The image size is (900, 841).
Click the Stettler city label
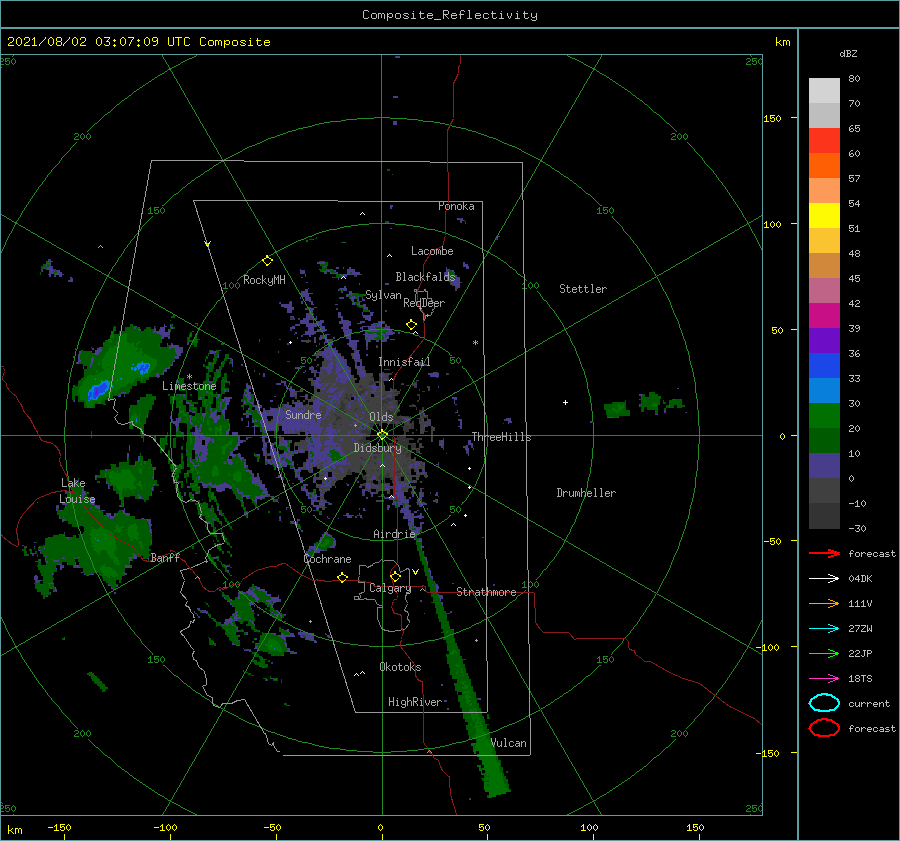pyautogui.click(x=583, y=289)
